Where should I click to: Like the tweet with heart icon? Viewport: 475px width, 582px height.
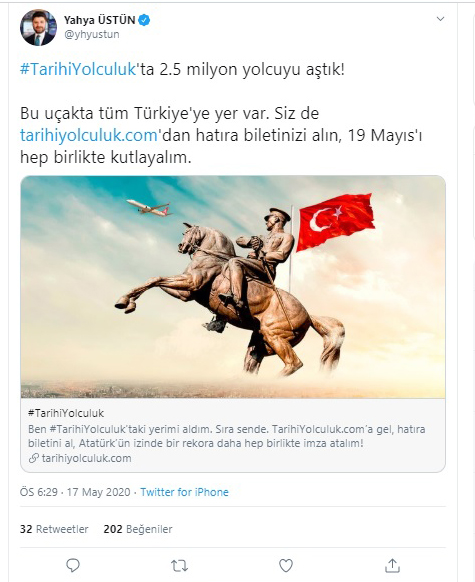click(x=286, y=566)
